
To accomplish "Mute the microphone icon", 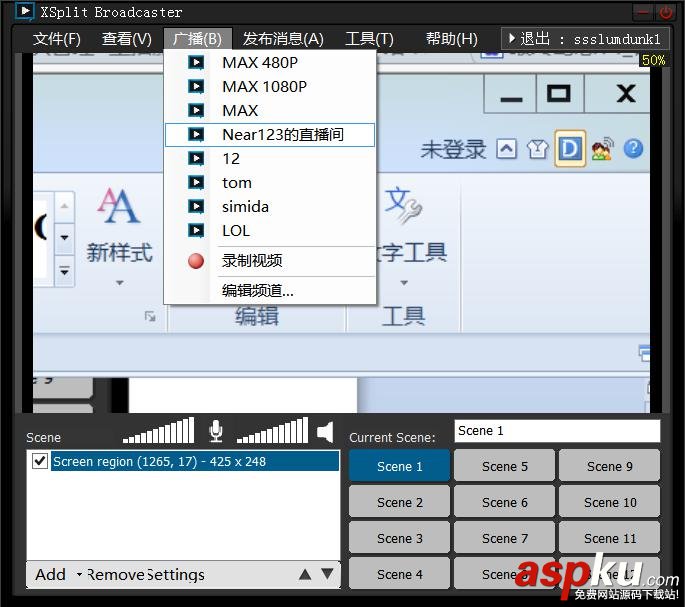I will (x=215, y=431).
